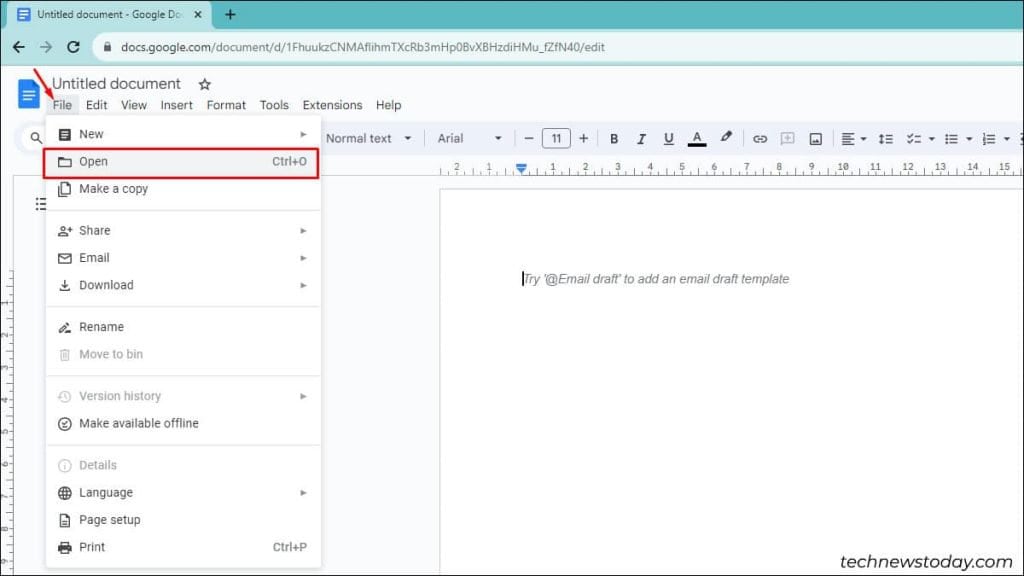Click the numbered list icon

click(x=989, y=138)
